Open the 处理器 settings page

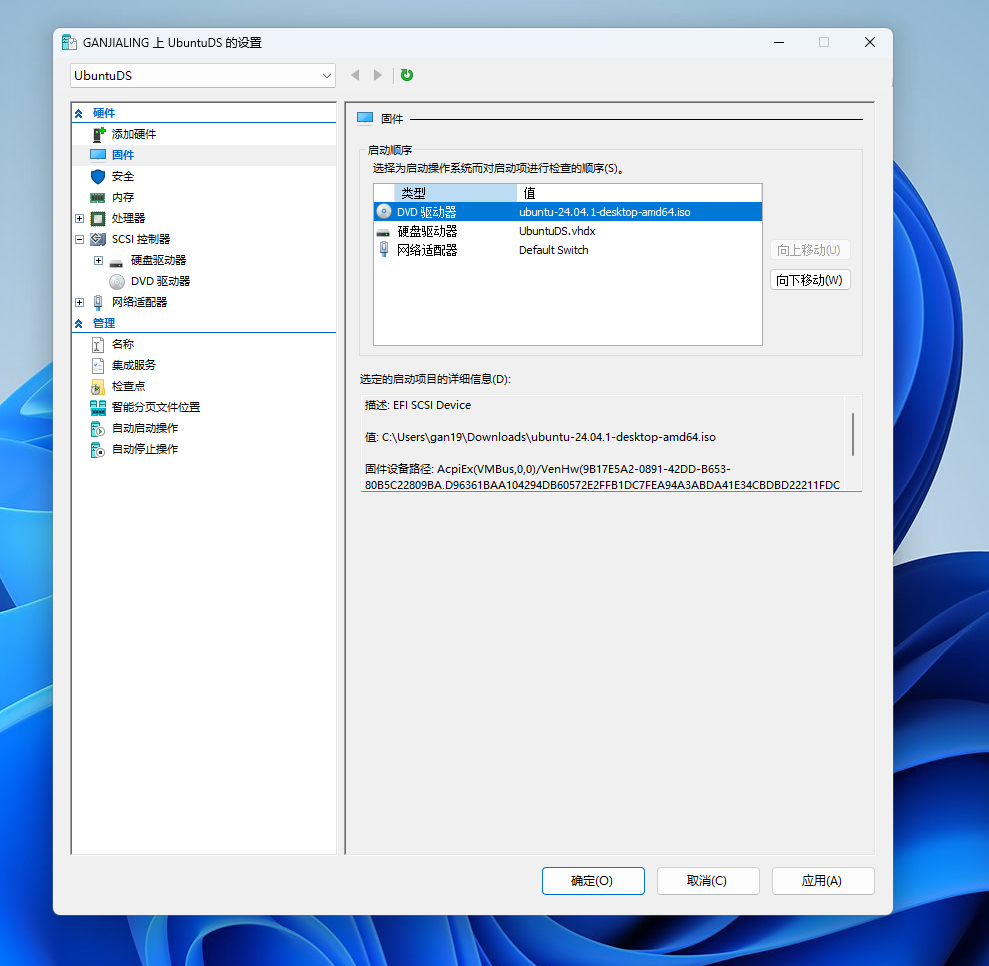(128, 218)
